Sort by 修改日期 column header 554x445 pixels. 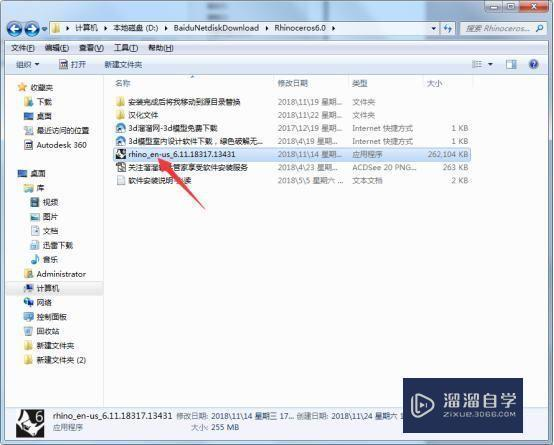tap(293, 83)
